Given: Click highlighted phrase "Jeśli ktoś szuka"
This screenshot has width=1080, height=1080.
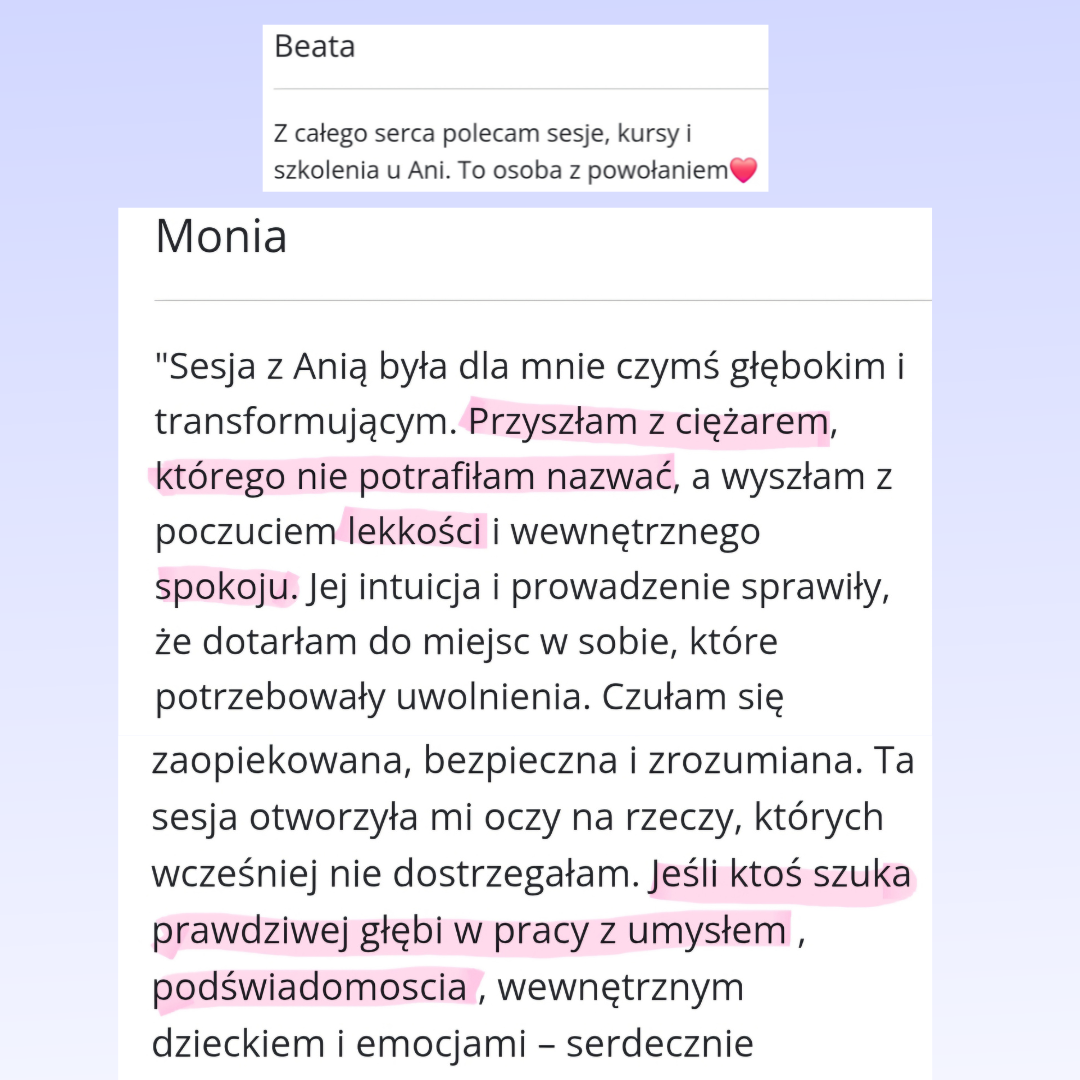Looking at the screenshot, I should 781,875.
